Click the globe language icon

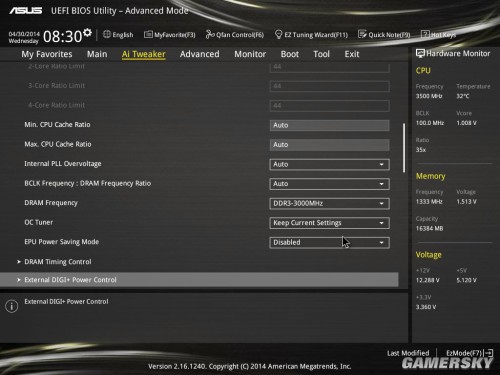107,34
